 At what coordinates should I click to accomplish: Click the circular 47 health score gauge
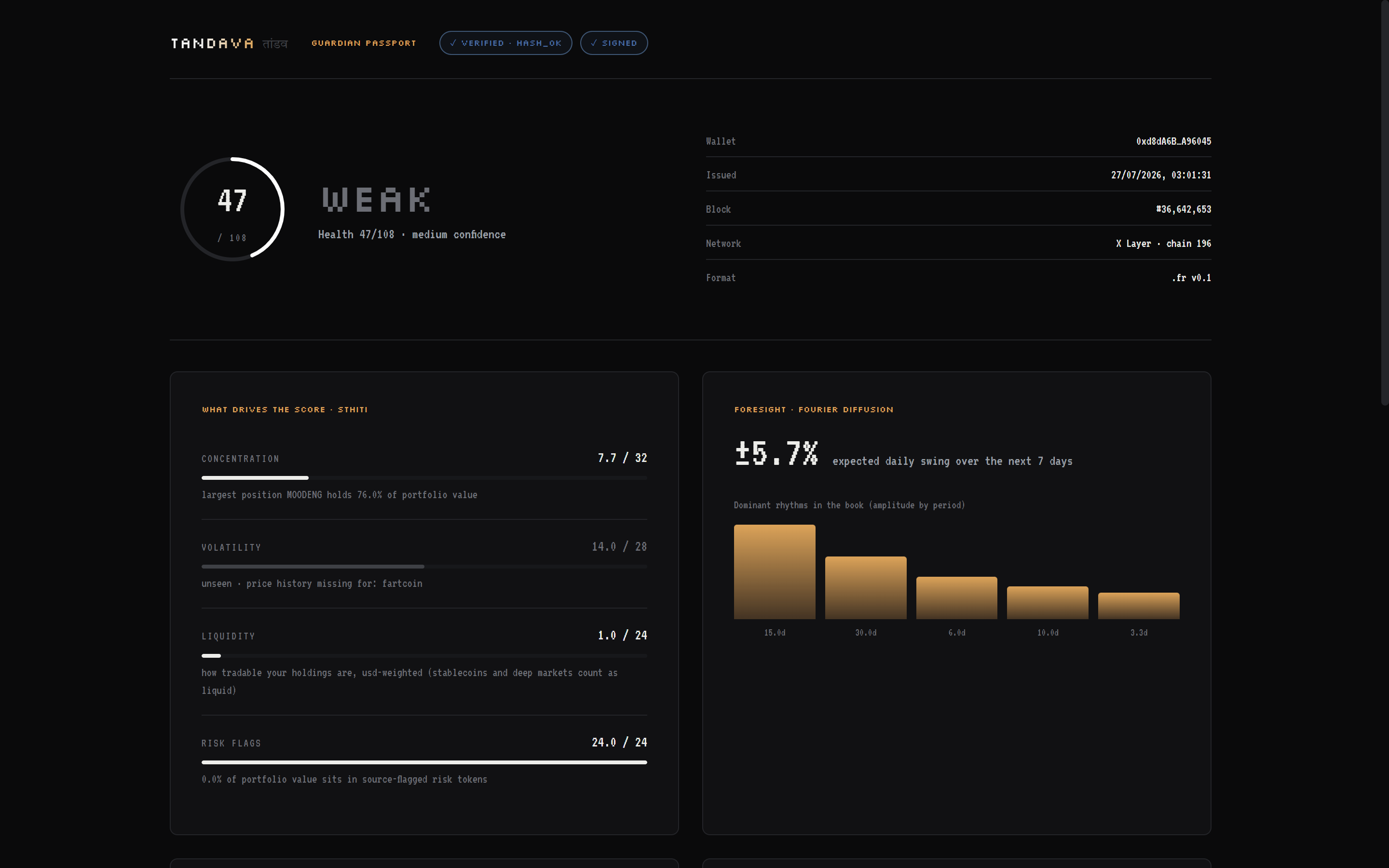pos(232,209)
